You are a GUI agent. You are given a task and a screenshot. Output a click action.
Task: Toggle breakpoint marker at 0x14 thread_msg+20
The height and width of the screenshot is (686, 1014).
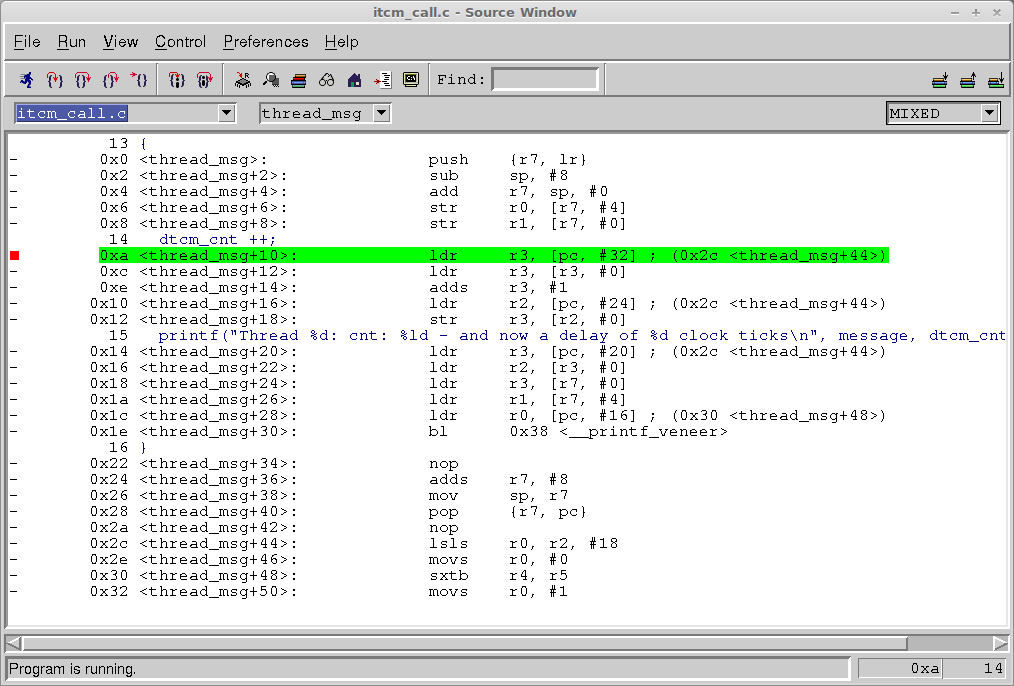click(x=14, y=352)
